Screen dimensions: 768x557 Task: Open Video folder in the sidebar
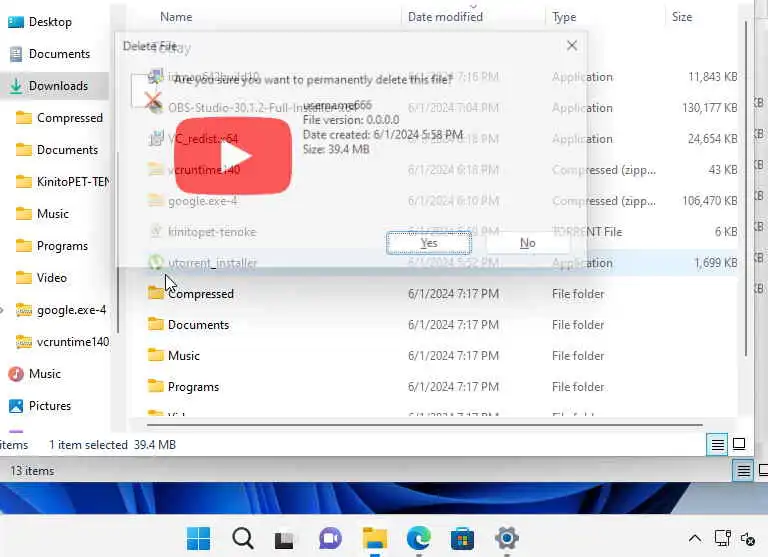point(41,278)
